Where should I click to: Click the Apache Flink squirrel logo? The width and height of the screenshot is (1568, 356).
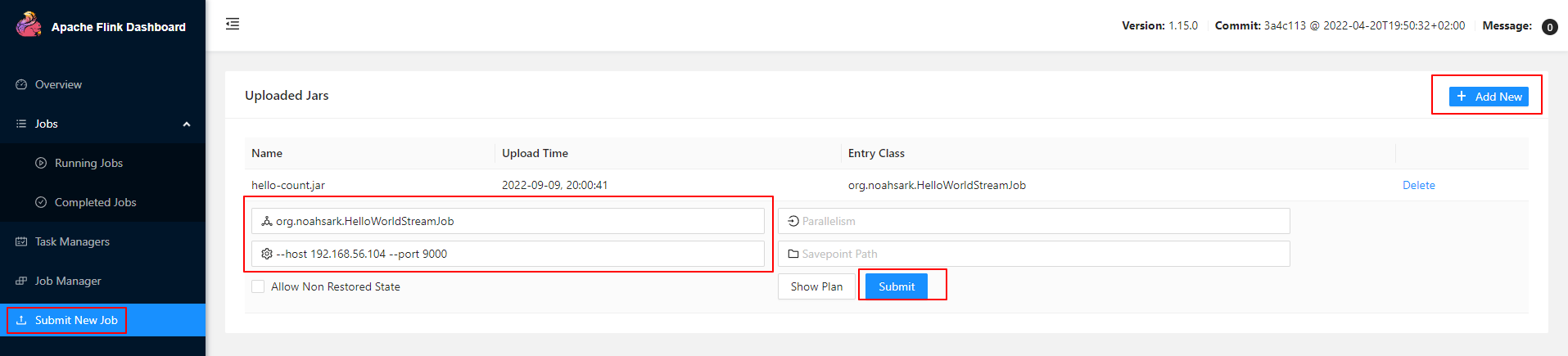pyautogui.click(x=29, y=25)
